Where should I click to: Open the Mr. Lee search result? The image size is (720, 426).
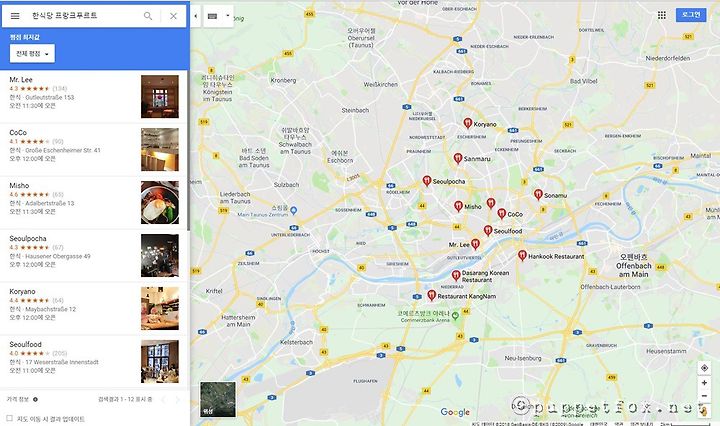[x=94, y=96]
